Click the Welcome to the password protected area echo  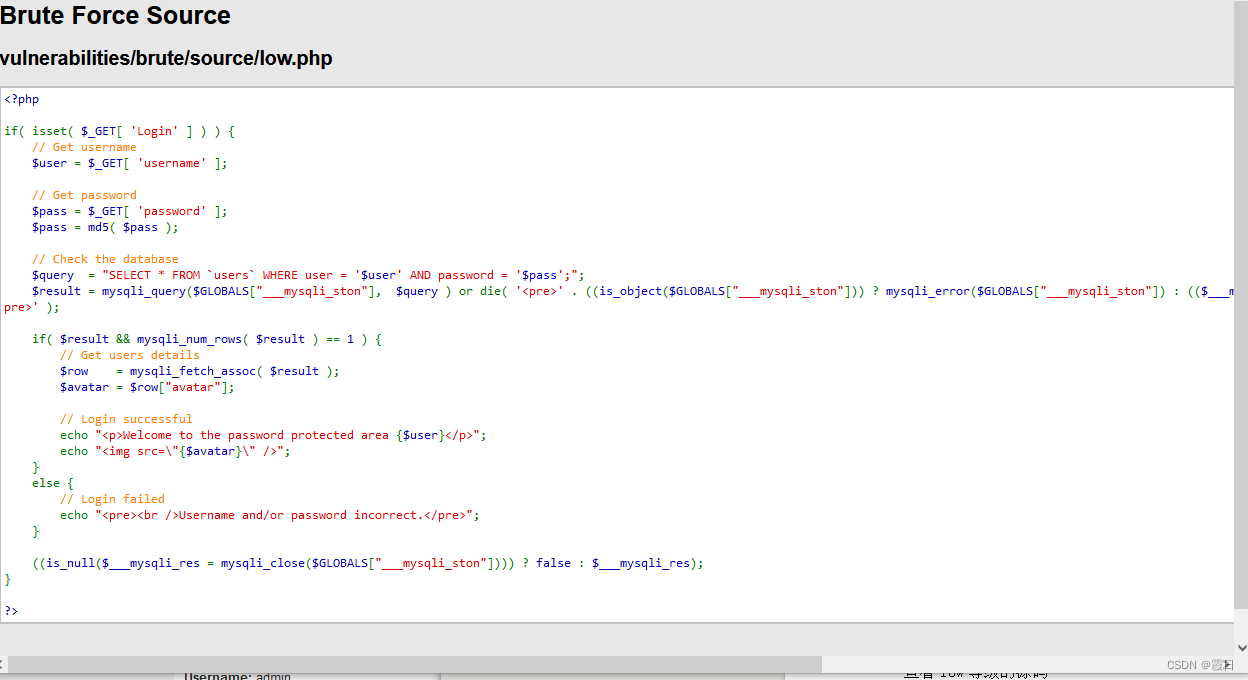coord(273,435)
